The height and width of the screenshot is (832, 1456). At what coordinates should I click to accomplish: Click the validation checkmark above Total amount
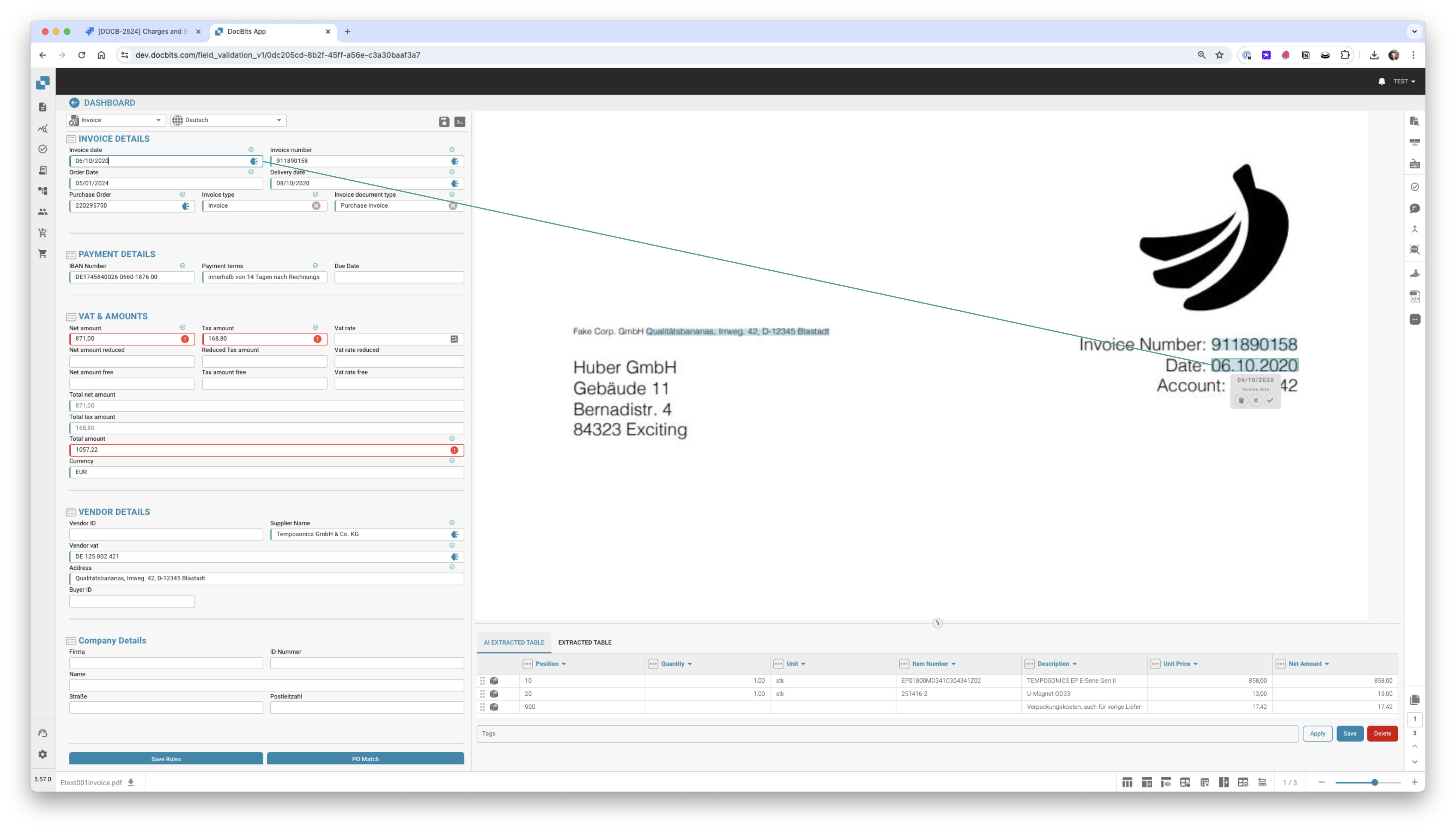[x=452, y=438]
